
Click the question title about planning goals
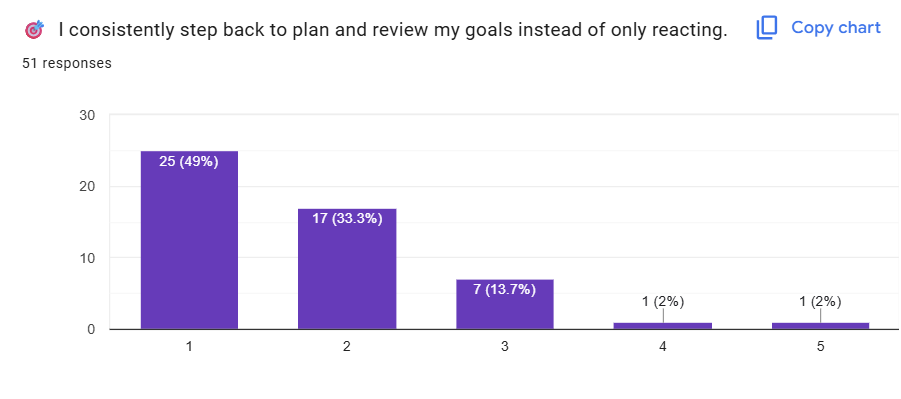click(393, 30)
